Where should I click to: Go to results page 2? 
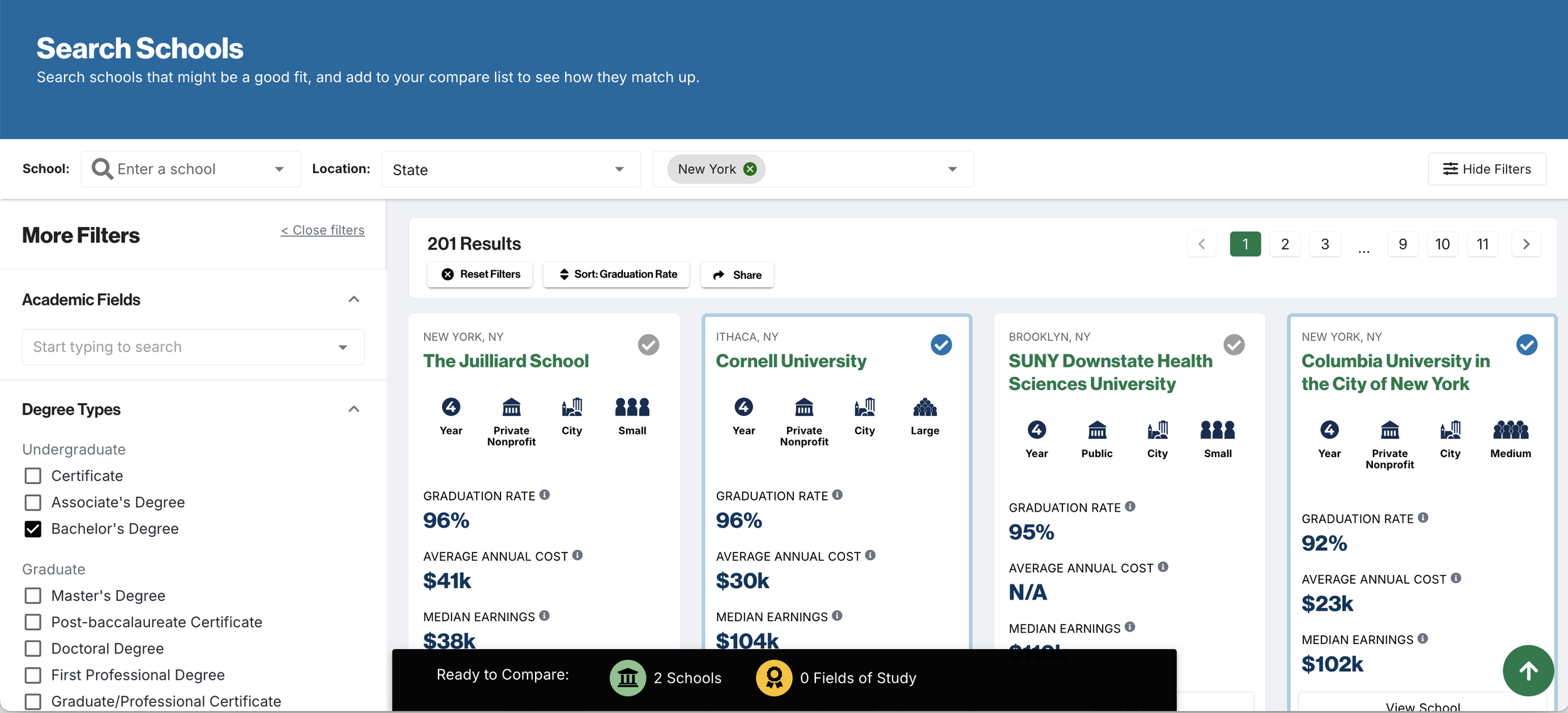click(x=1285, y=244)
